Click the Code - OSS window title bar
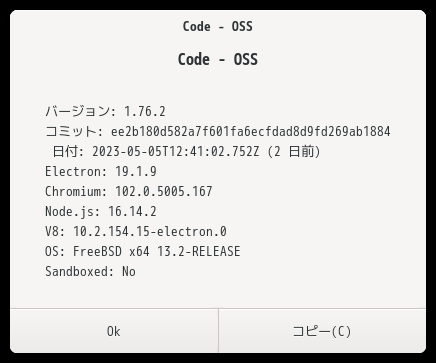 (x=218, y=26)
